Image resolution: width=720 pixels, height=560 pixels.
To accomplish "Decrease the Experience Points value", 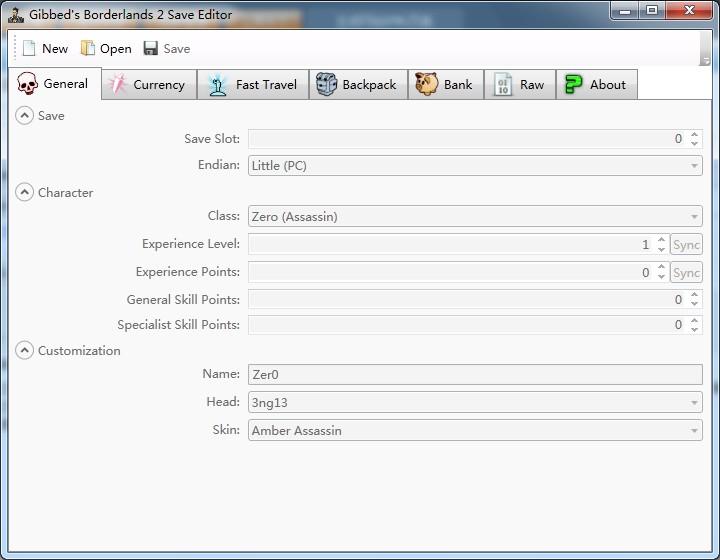I will pos(661,277).
